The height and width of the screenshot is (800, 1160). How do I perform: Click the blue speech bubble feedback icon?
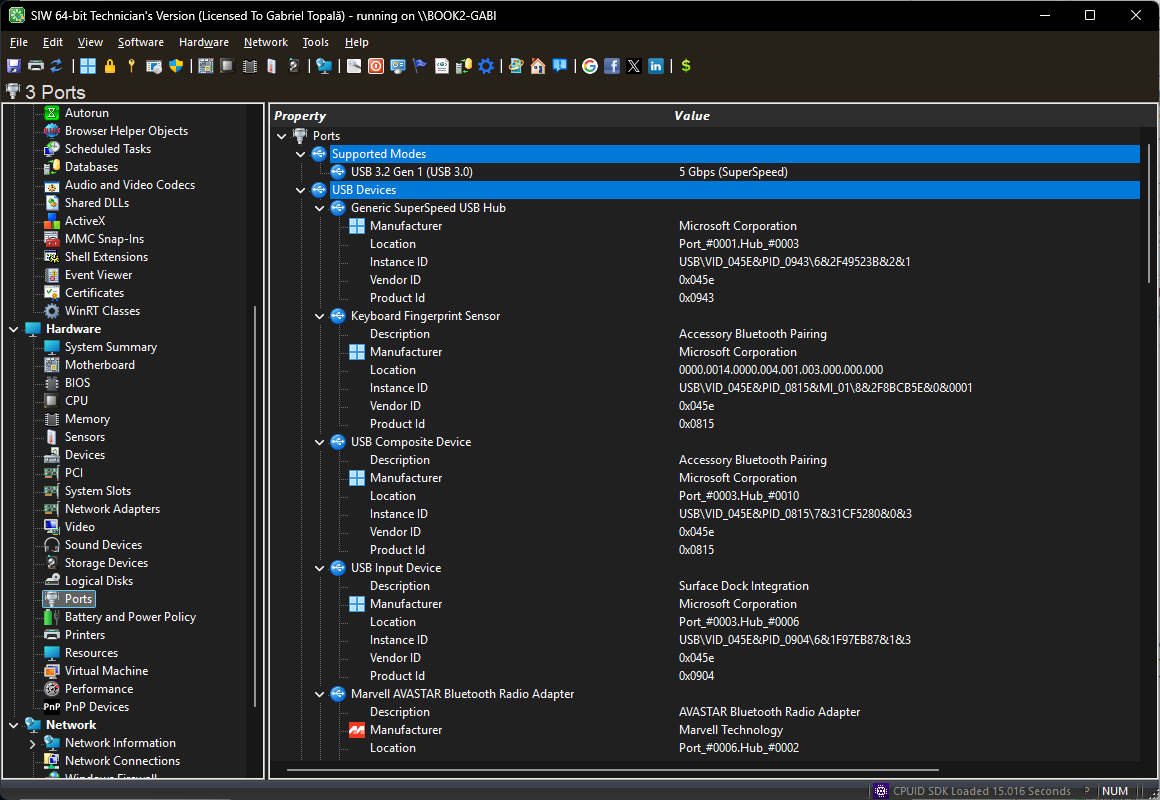coord(560,66)
